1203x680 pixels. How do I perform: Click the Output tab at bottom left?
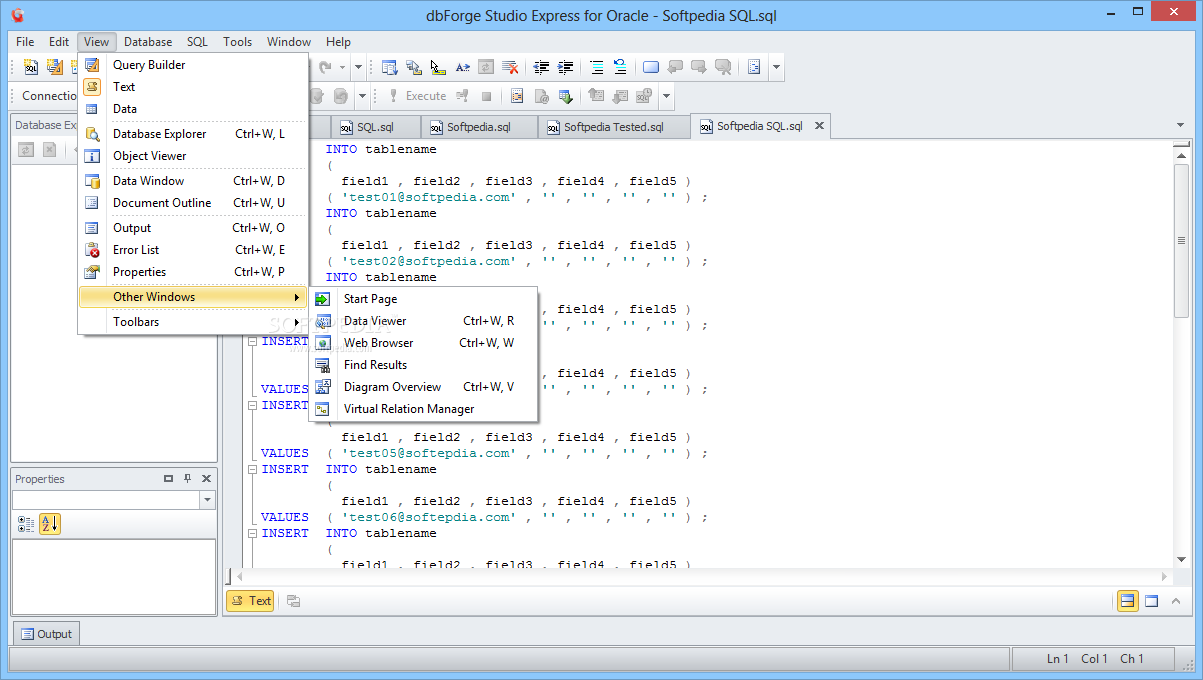[x=46, y=634]
